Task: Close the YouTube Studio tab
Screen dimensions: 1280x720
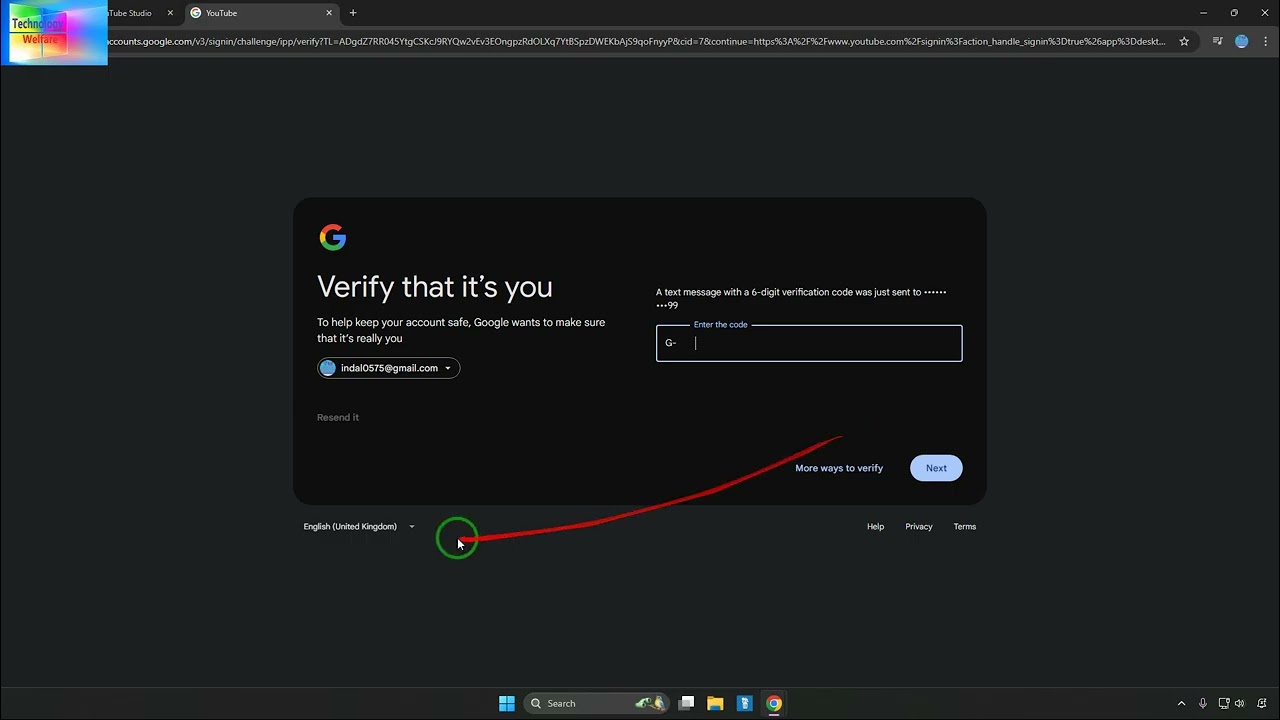Action: tap(170, 13)
